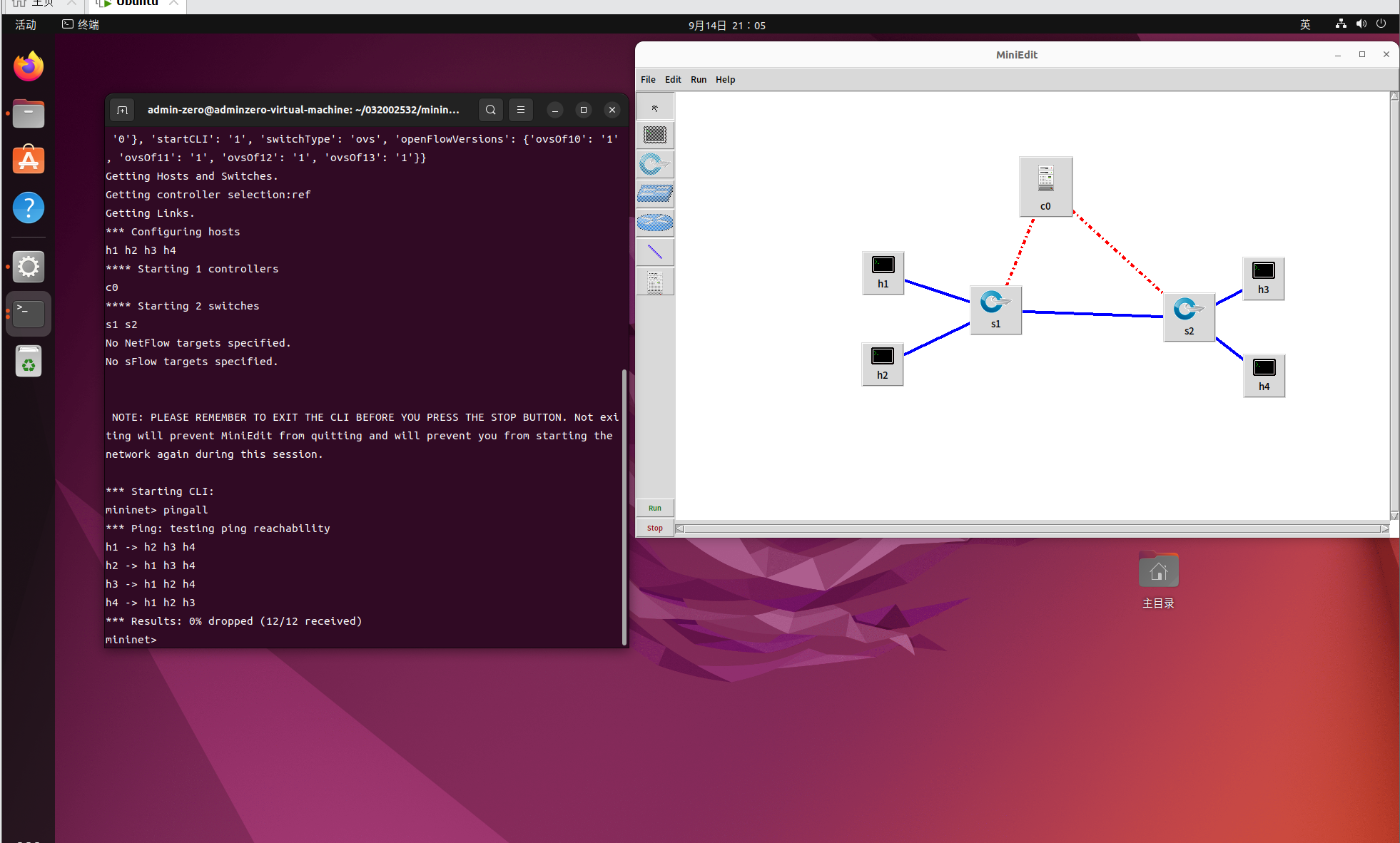Click the c0 controller node
This screenshot has width=1400, height=843.
pos(1045,185)
